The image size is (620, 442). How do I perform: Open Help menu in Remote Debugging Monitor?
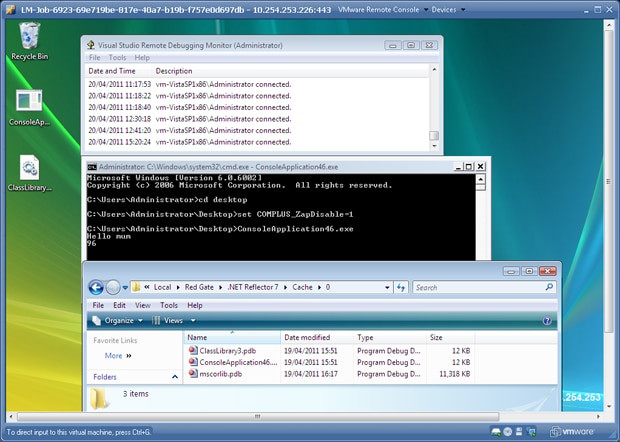pos(142,58)
